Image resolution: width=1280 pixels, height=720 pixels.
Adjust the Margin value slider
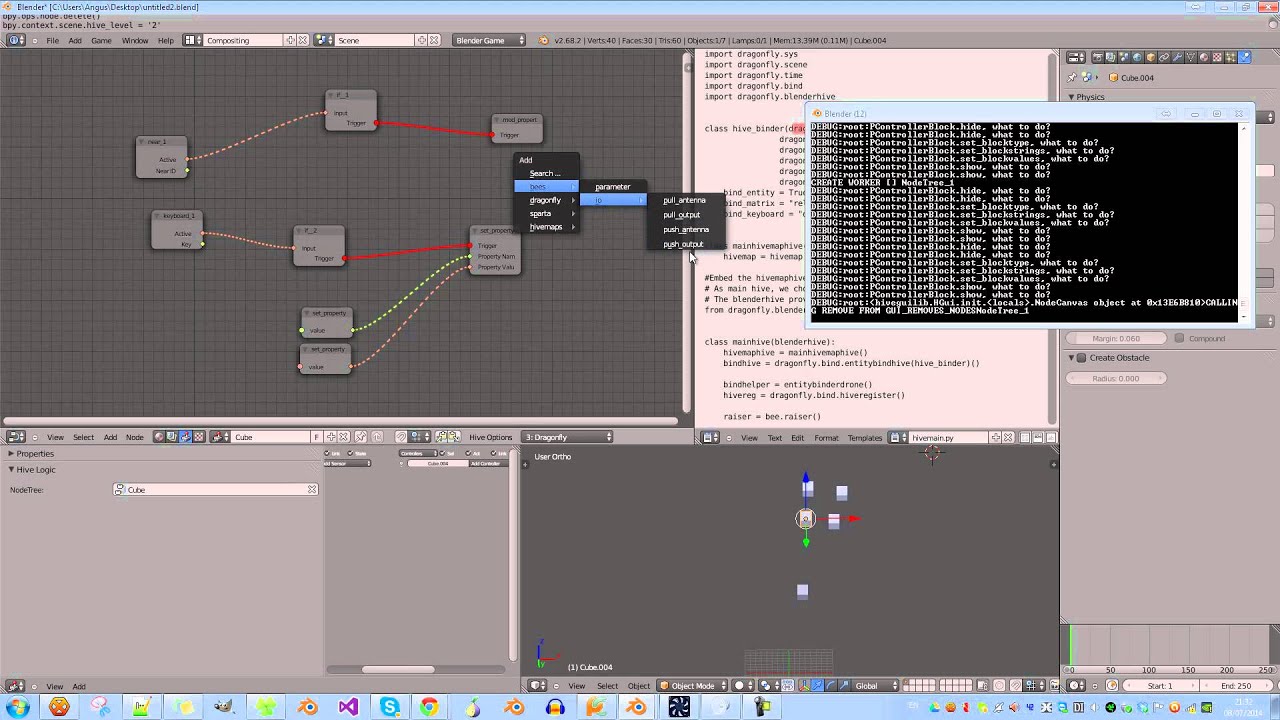coord(1116,338)
